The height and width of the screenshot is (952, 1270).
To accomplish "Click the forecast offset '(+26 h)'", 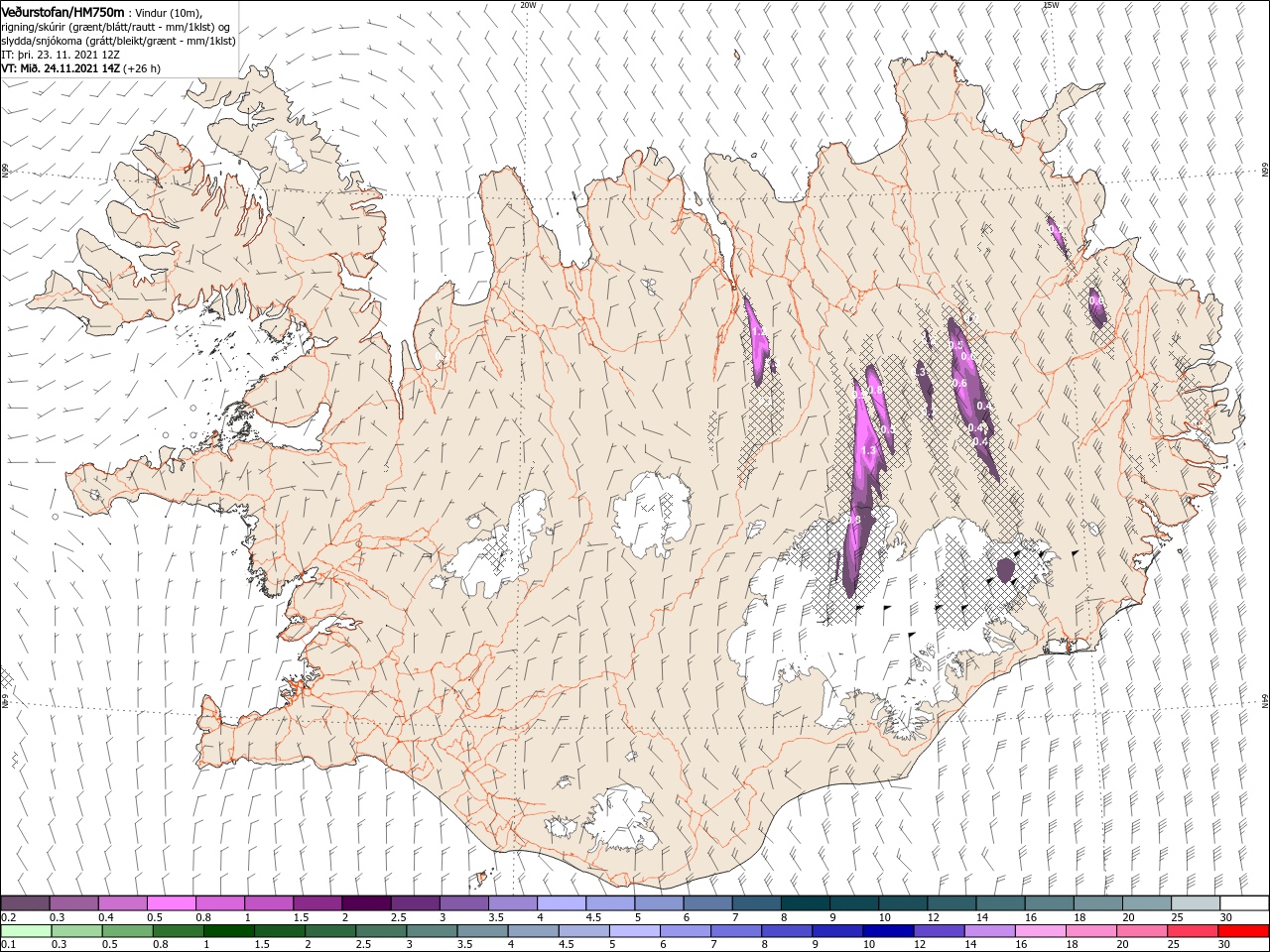I will [143, 68].
